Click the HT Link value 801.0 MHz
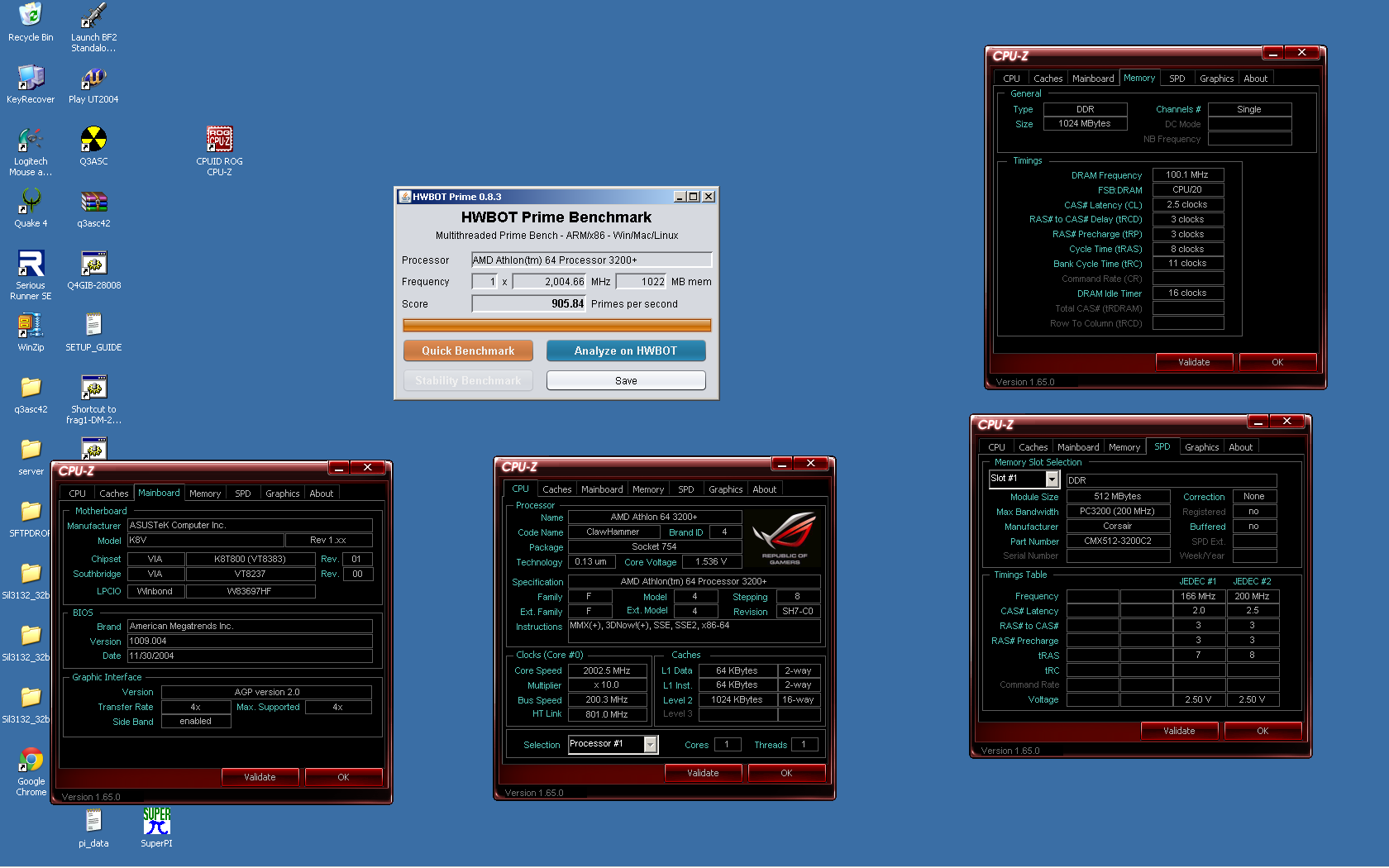This screenshot has height=868, width=1389. [607, 714]
